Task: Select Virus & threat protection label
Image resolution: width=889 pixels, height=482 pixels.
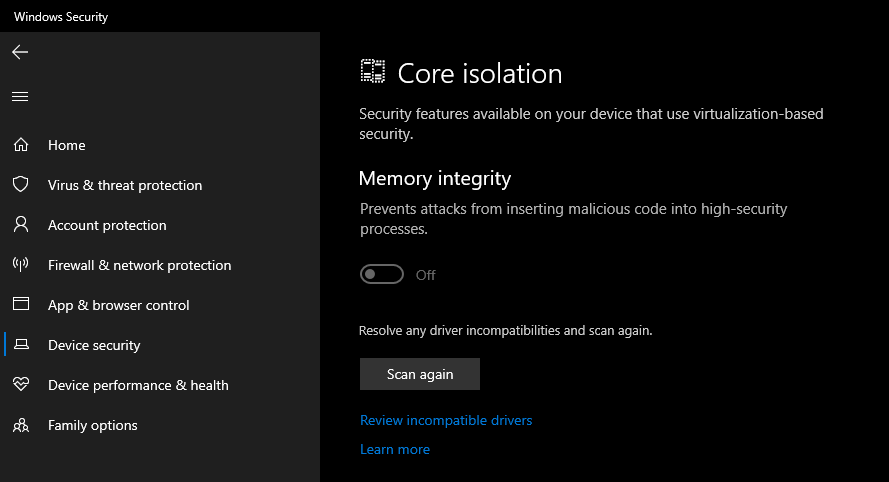Action: coord(125,185)
